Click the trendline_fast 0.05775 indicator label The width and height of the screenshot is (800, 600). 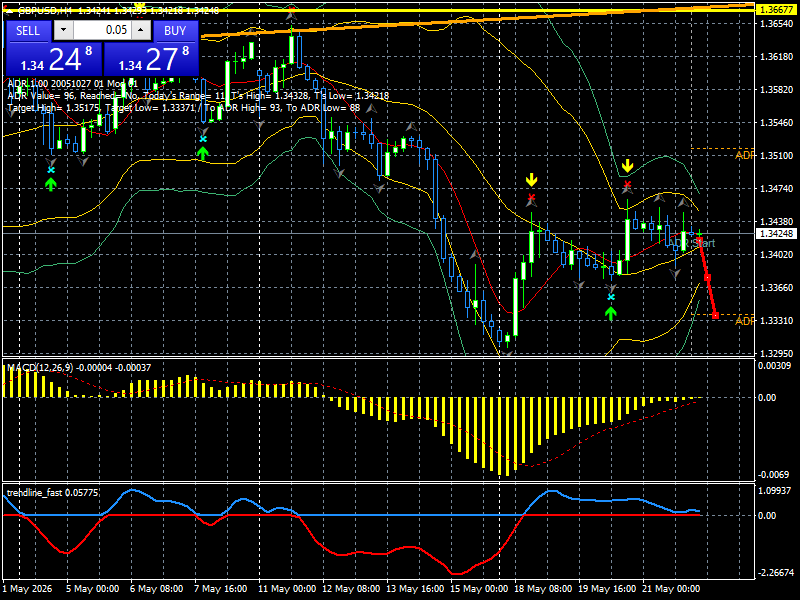52,492
